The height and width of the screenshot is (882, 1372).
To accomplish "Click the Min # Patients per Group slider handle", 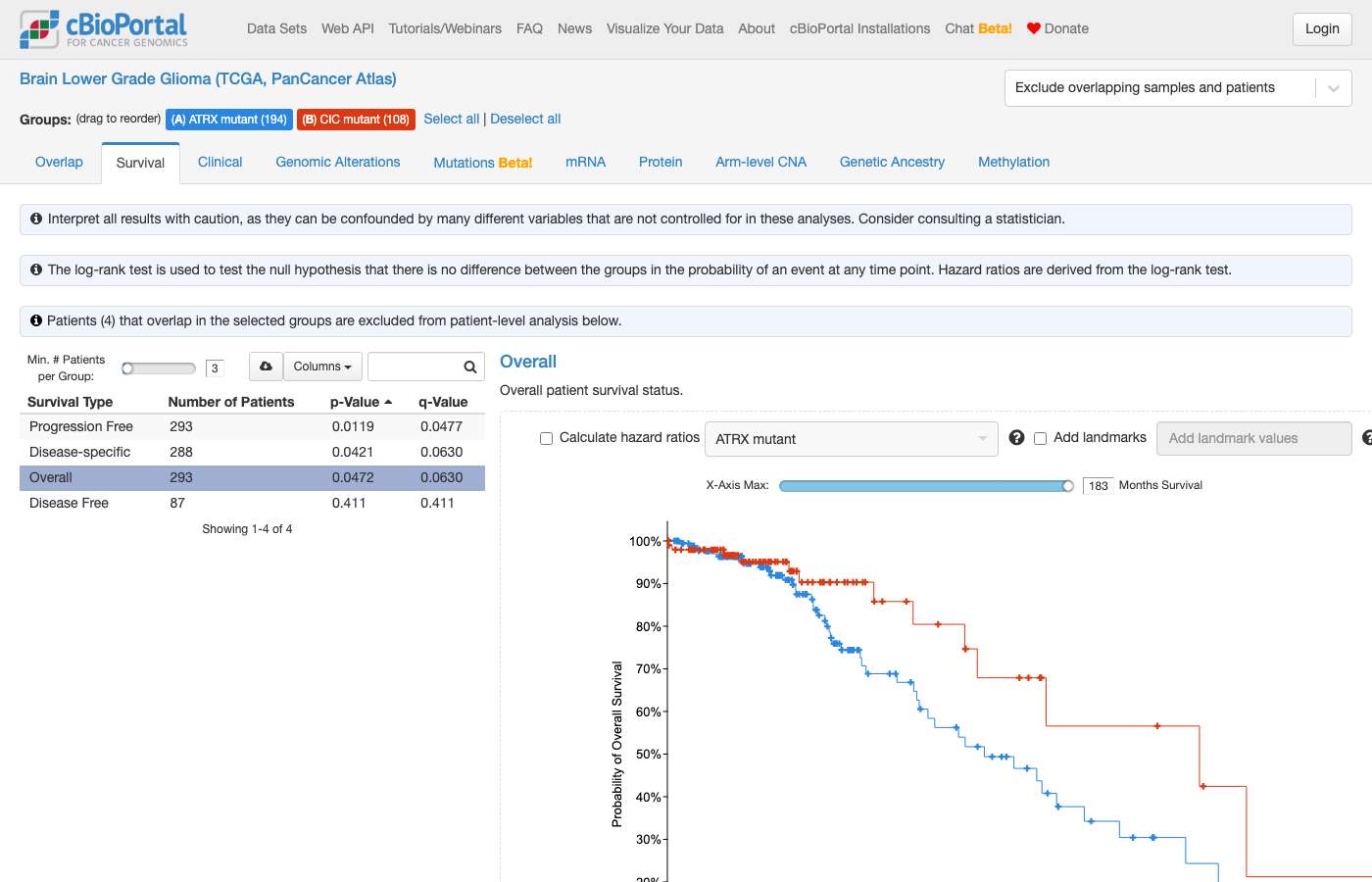I will tap(127, 368).
